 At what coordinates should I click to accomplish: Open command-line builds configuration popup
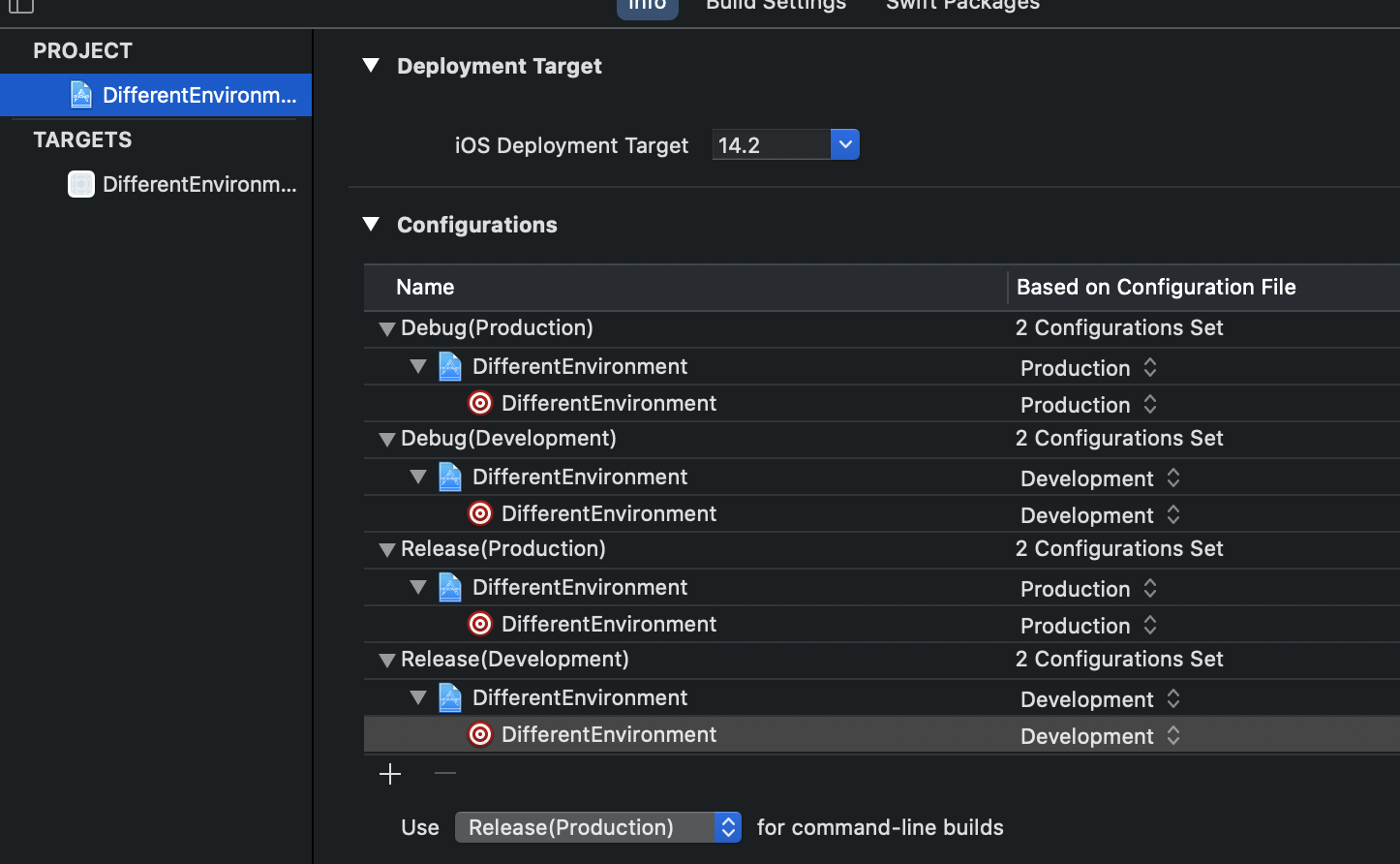[x=597, y=827]
